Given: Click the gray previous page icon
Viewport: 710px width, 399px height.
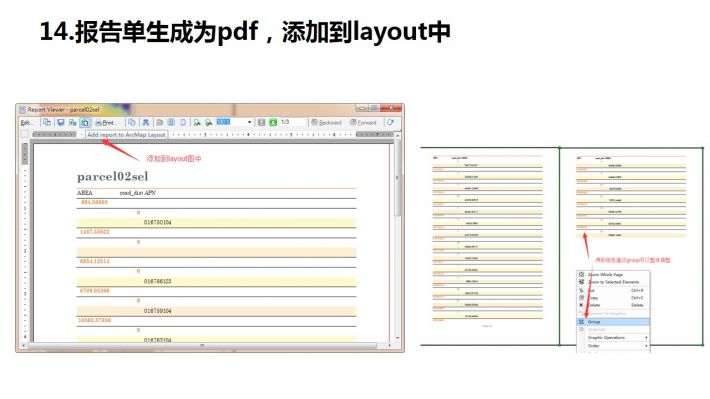Looking at the screenshot, I should point(261,122).
